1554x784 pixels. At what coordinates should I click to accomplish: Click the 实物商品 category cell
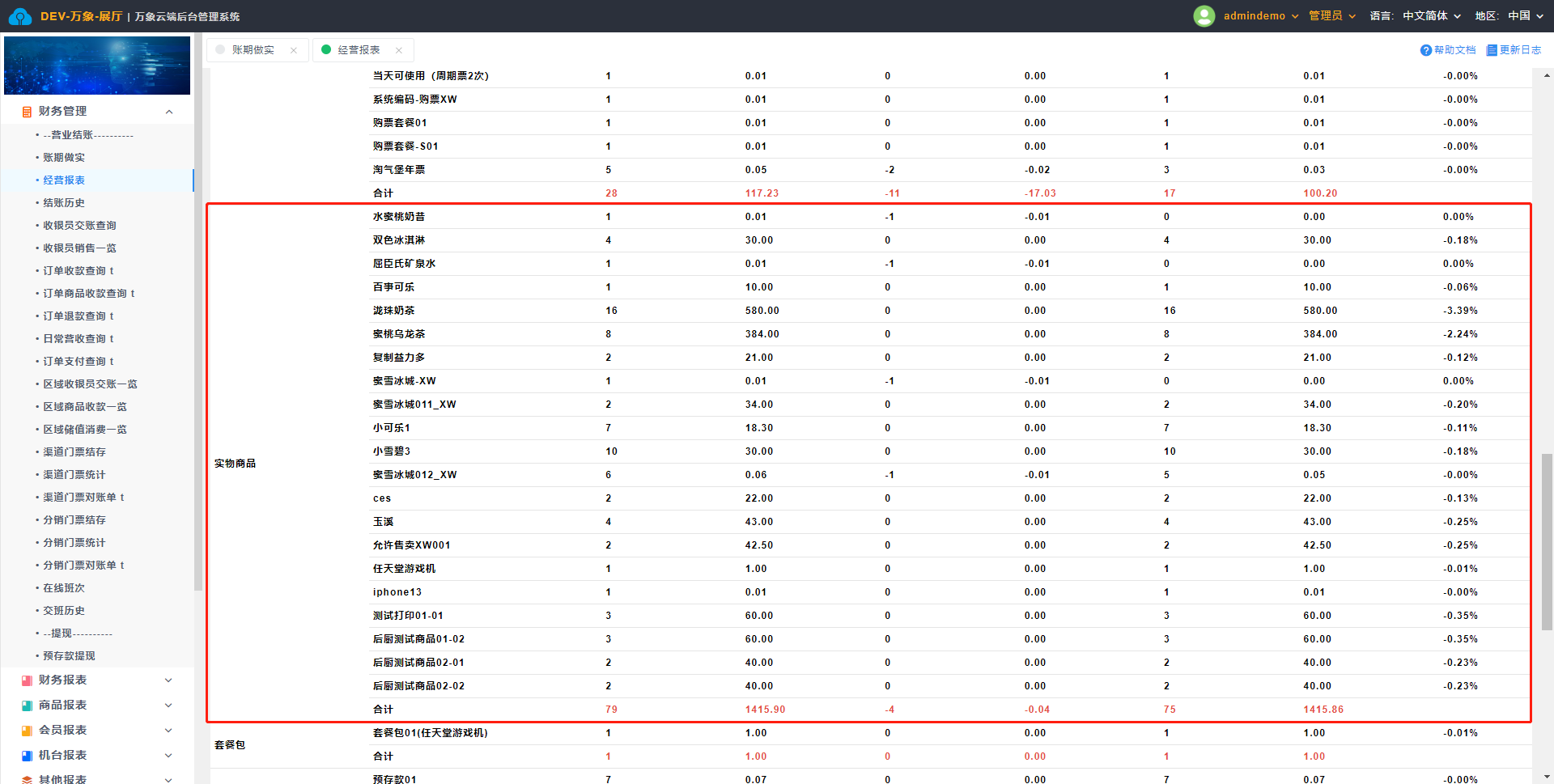tap(236, 464)
